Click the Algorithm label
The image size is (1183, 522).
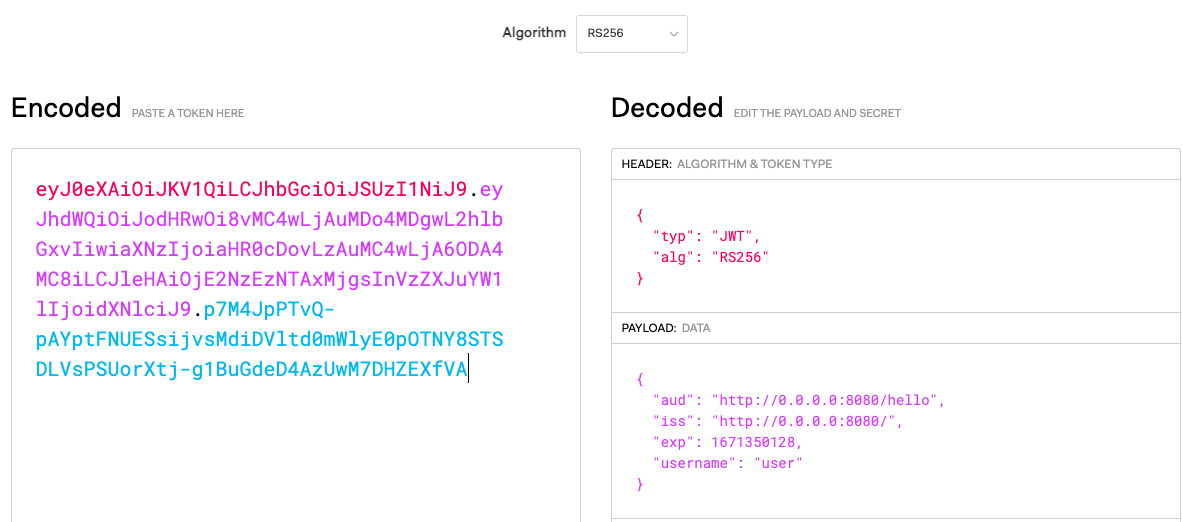click(x=534, y=33)
